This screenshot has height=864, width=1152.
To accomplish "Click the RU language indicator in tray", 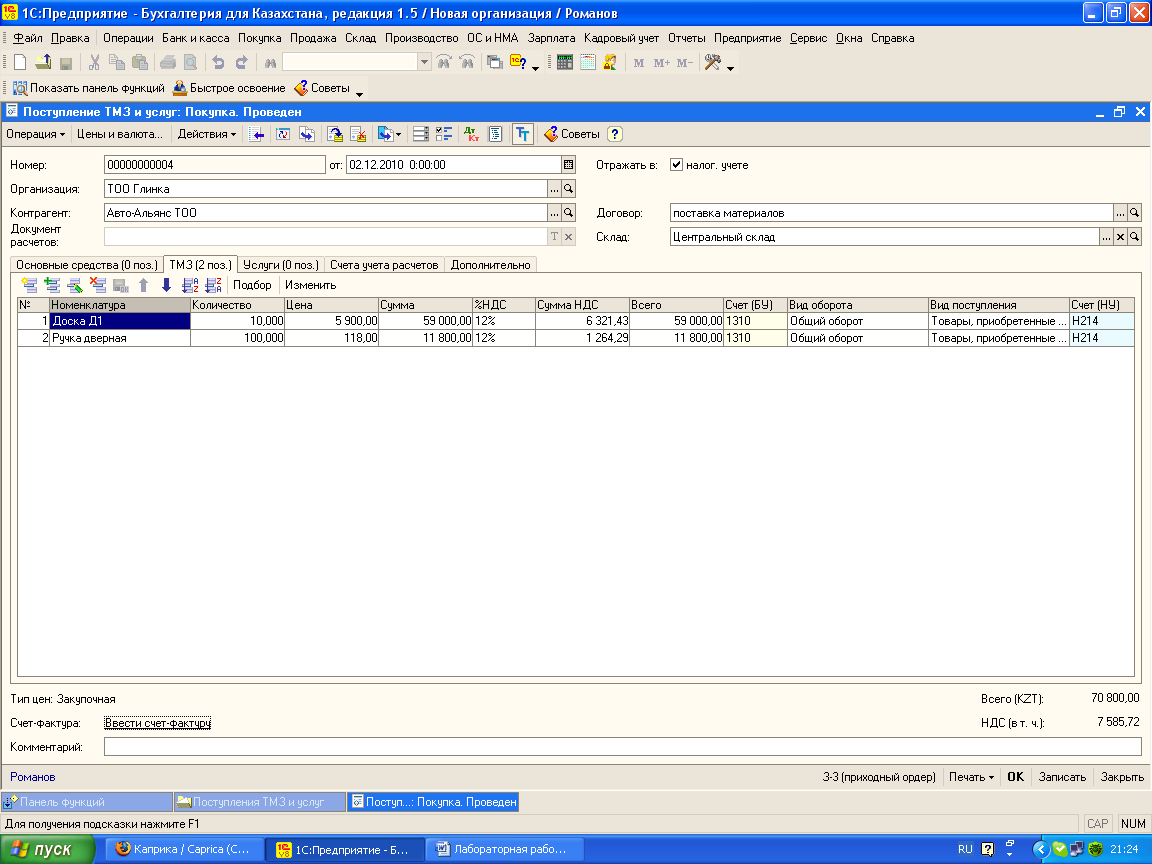I will pyautogui.click(x=965, y=849).
